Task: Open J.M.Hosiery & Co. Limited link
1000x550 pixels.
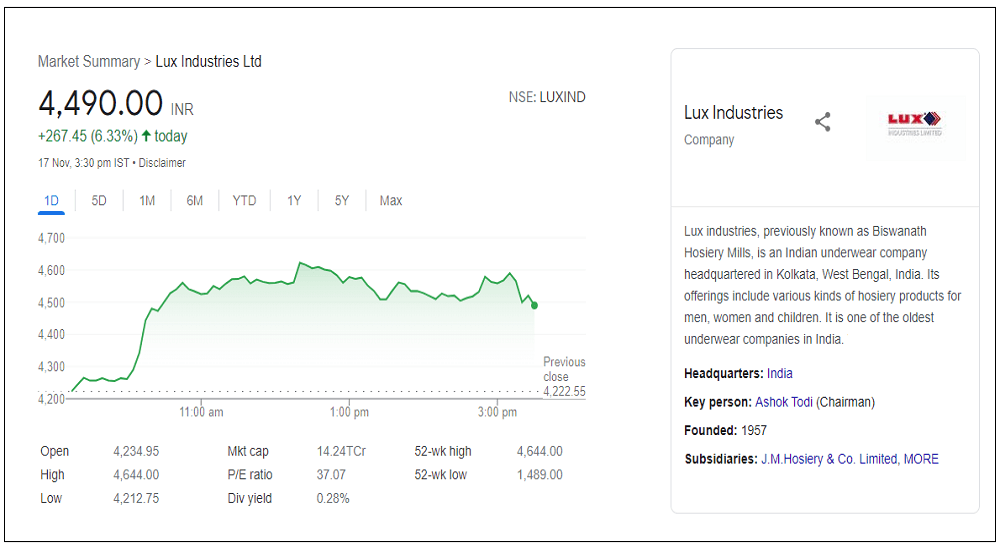Action: pos(829,459)
